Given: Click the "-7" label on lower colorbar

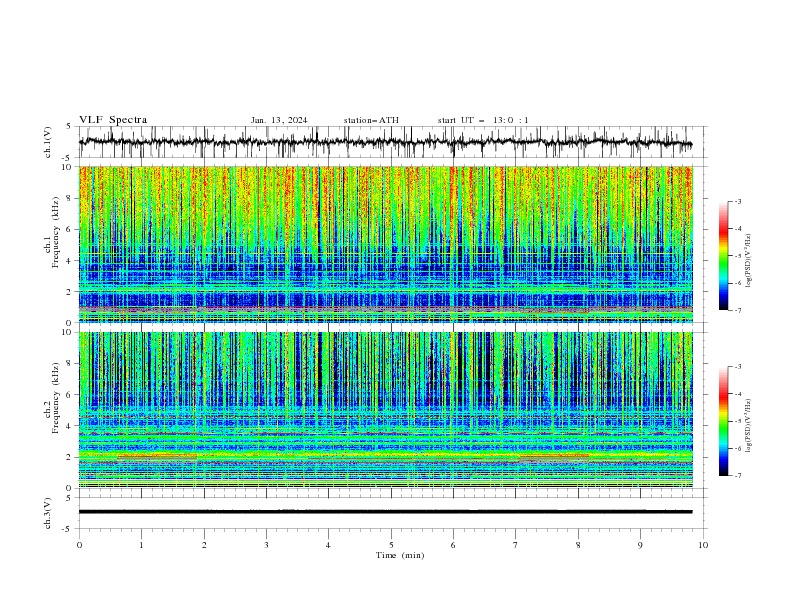Looking at the screenshot, I should point(738,476).
